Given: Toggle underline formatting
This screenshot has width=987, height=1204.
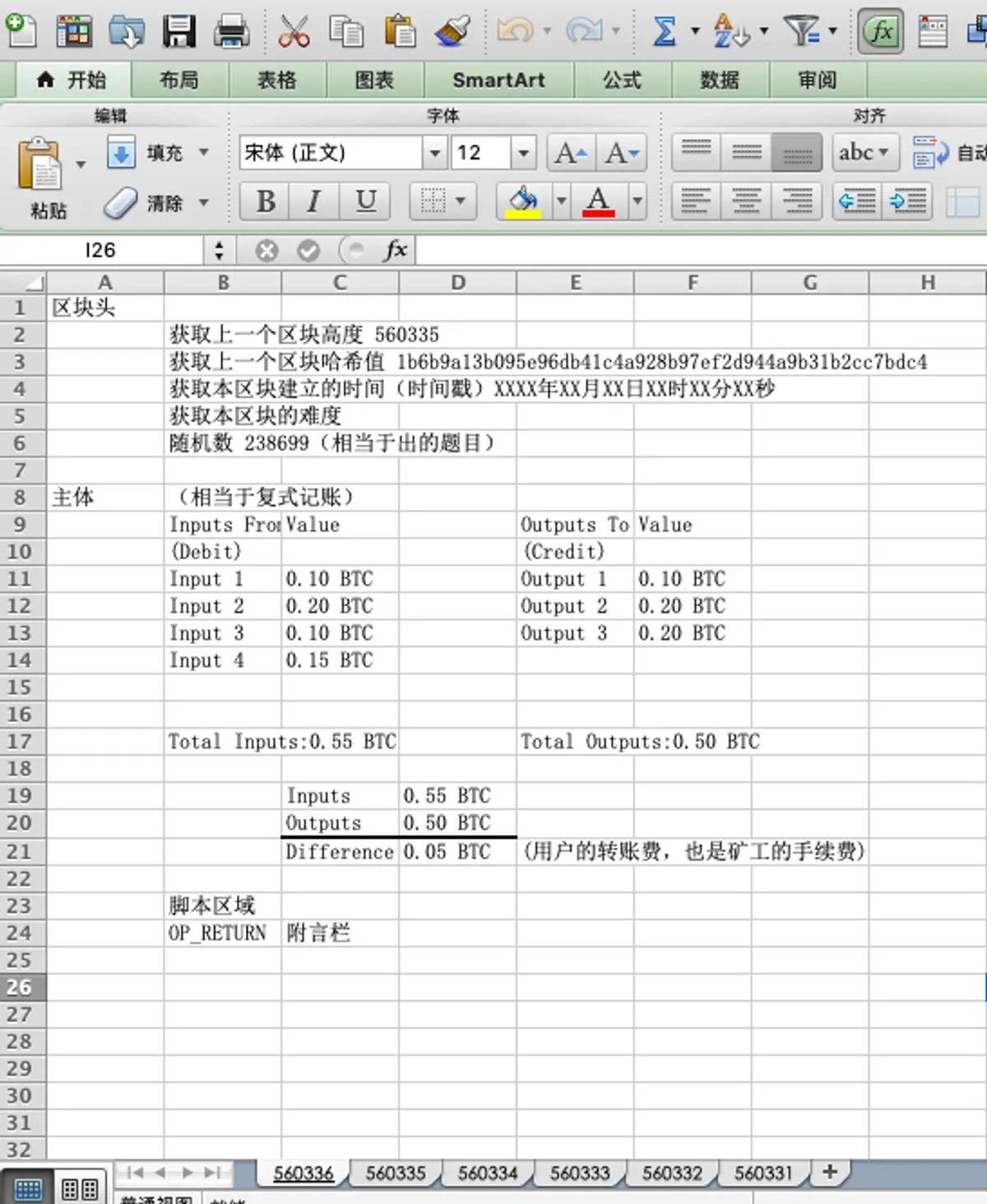Looking at the screenshot, I should pyautogui.click(x=364, y=201).
